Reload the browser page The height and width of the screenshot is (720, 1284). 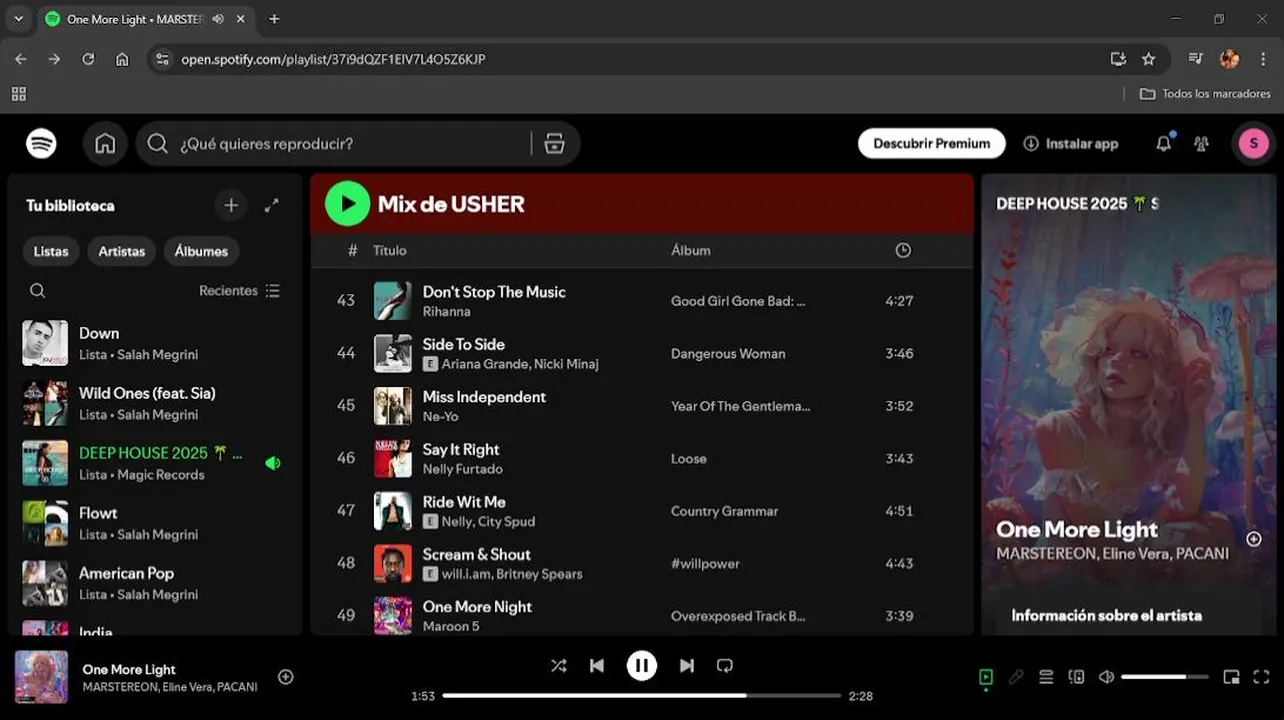[88, 59]
